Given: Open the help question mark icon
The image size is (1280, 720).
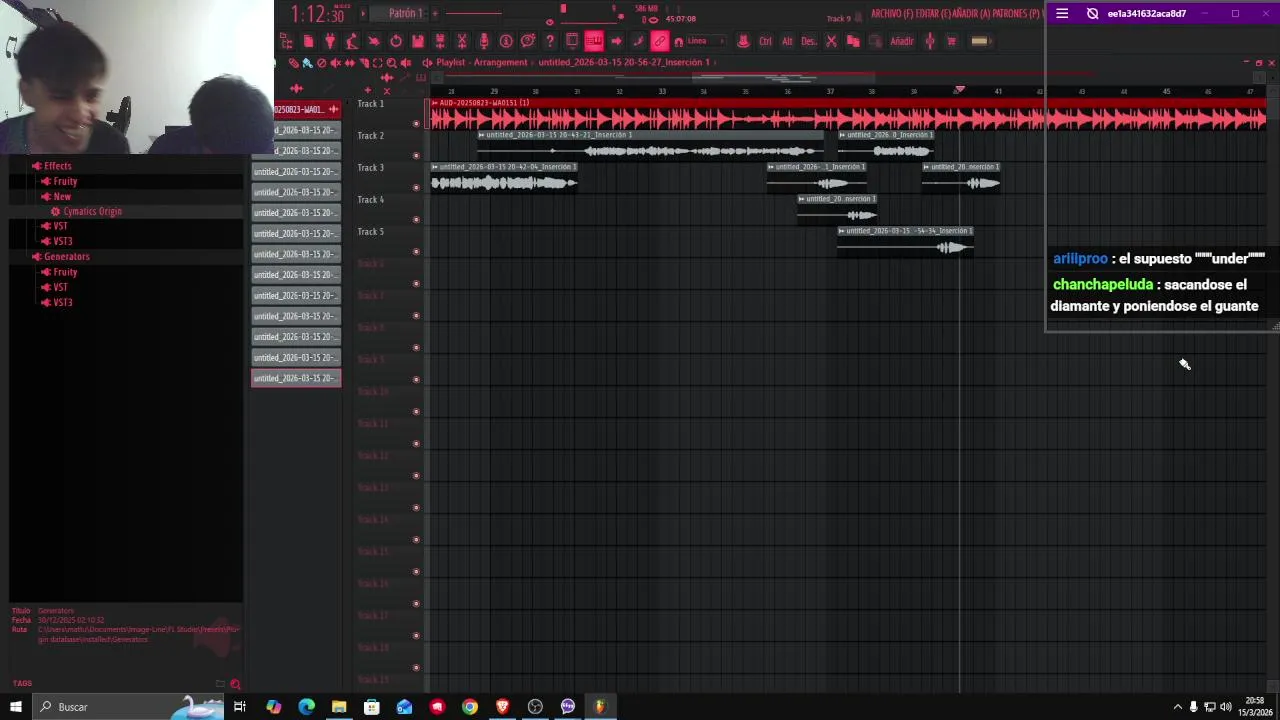Looking at the screenshot, I should [550, 41].
